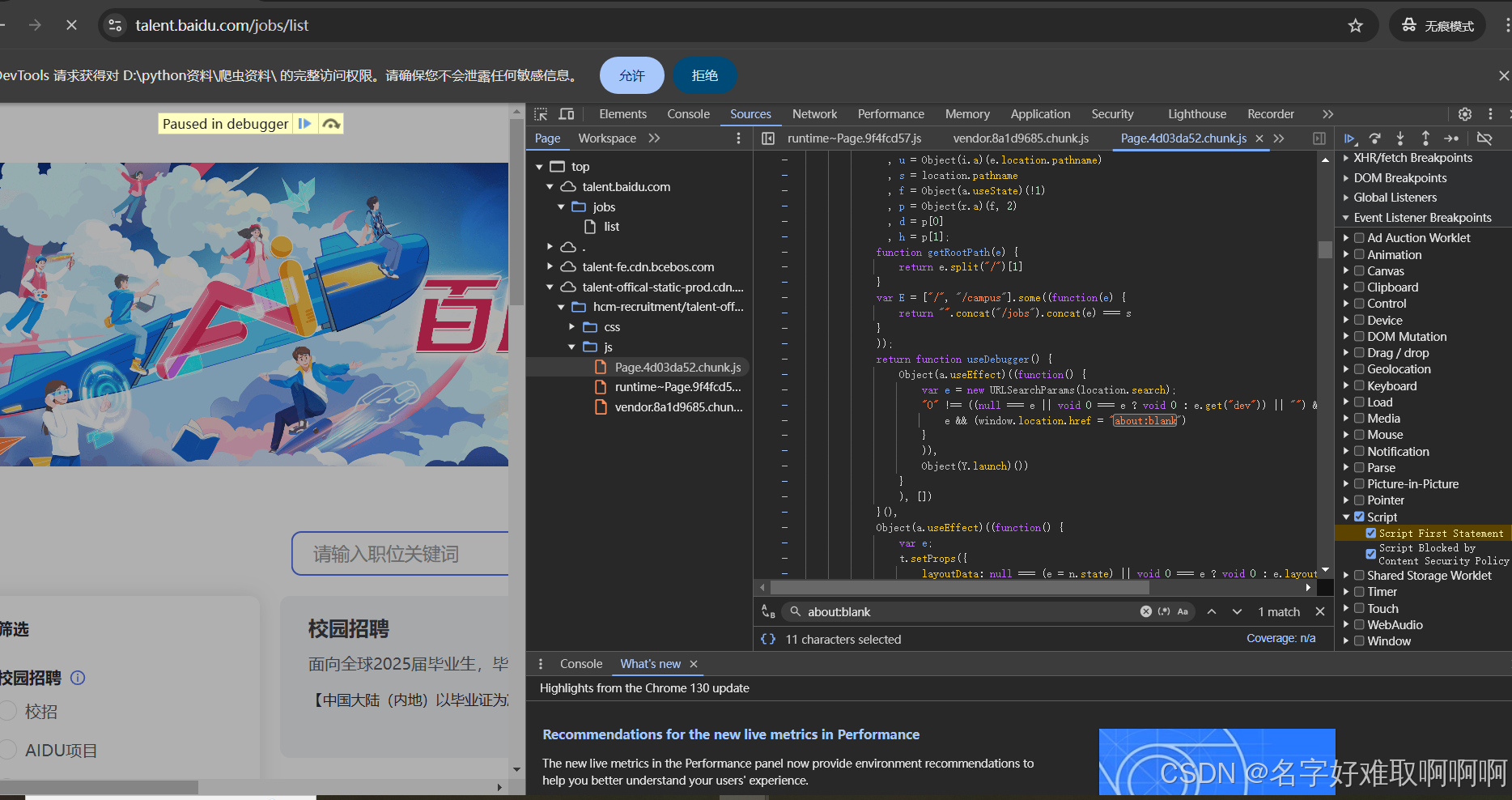The height and width of the screenshot is (800, 1512).
Task: Open DevTools customize menu (three dots)
Action: pos(1490,114)
